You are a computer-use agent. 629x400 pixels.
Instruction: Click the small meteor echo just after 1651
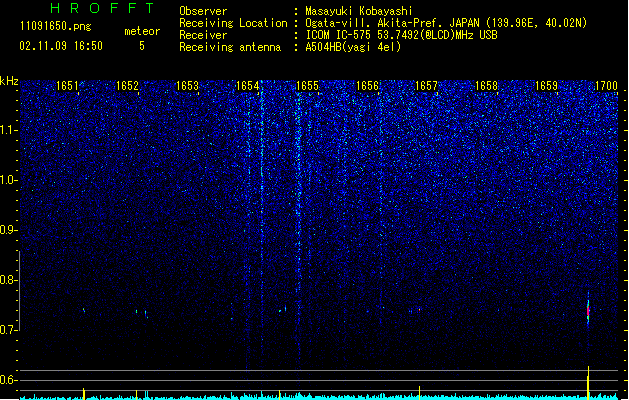point(84,310)
